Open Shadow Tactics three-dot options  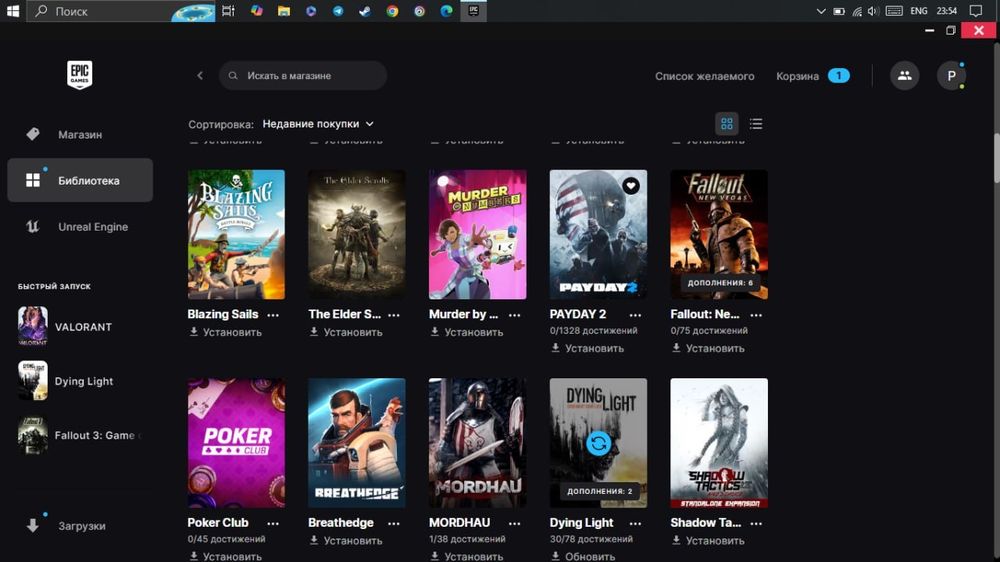pyautogui.click(x=756, y=523)
